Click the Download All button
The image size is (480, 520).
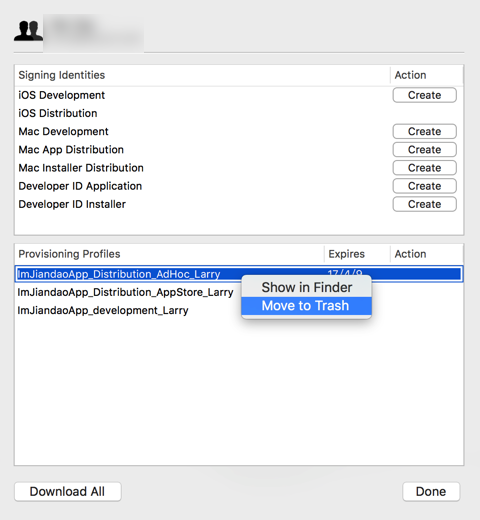(x=68, y=491)
